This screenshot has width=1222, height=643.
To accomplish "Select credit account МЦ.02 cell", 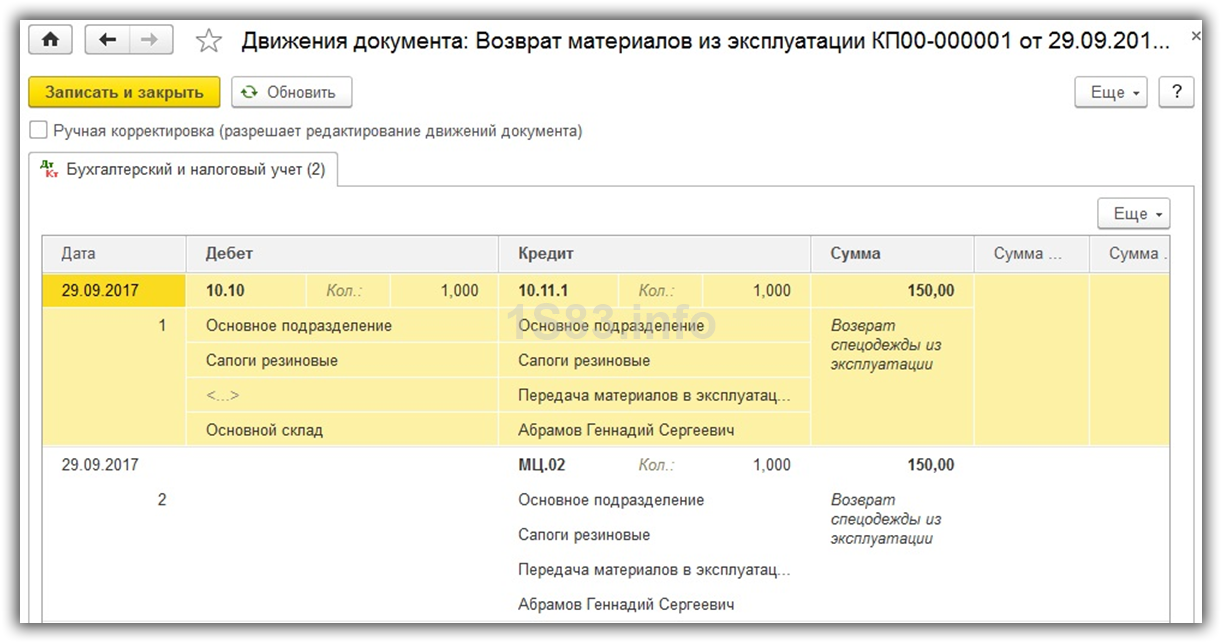I will 543,465.
